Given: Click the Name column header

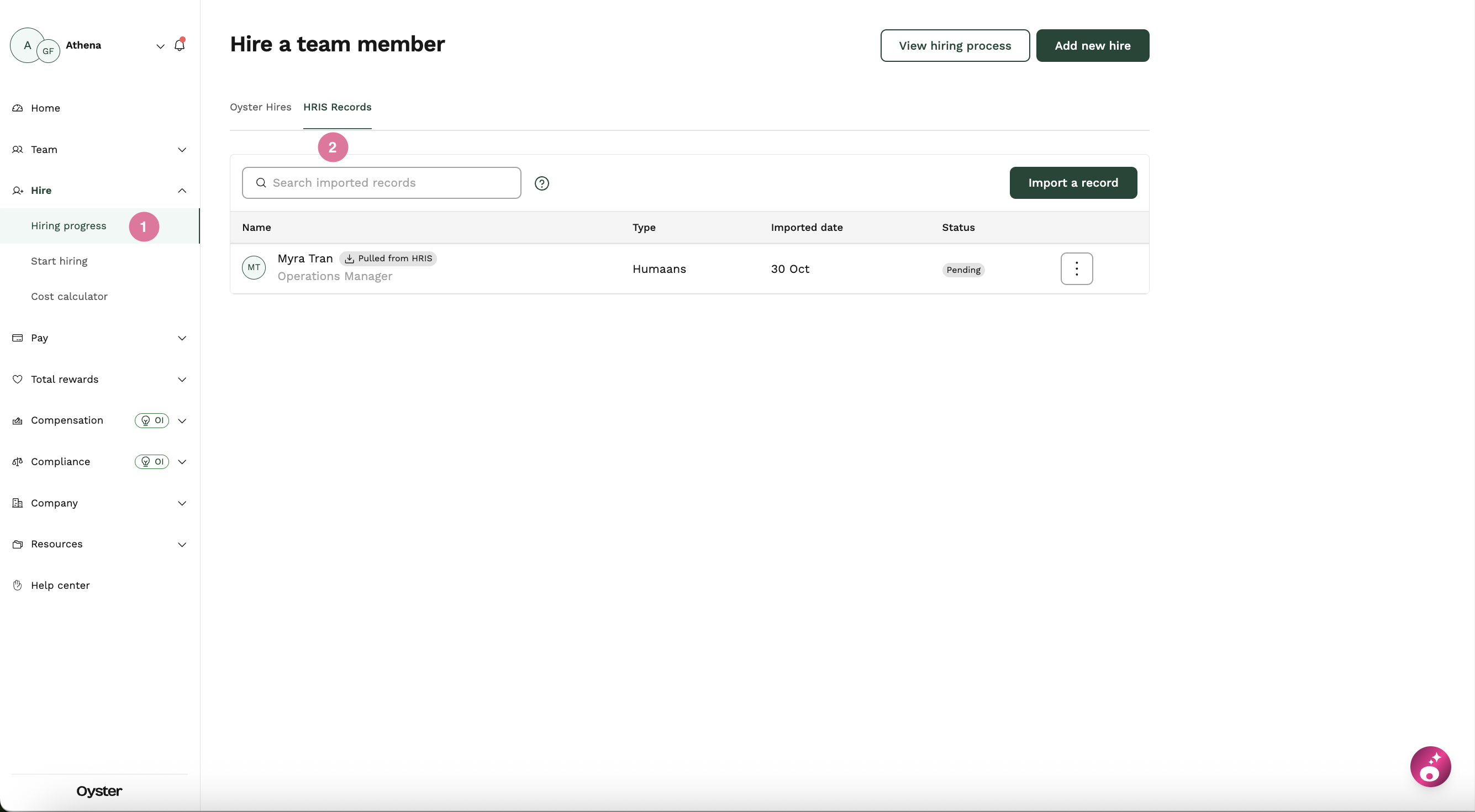Looking at the screenshot, I should click(x=256, y=228).
